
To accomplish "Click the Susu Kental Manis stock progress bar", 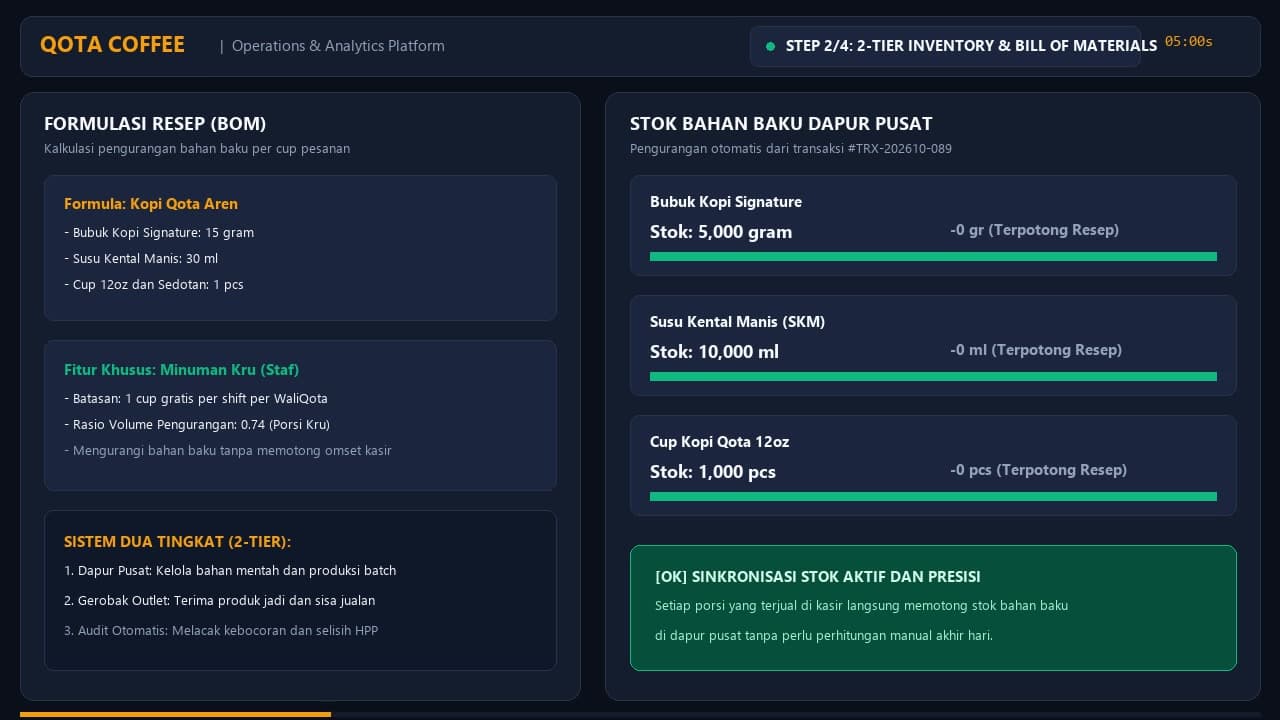I will (933, 377).
